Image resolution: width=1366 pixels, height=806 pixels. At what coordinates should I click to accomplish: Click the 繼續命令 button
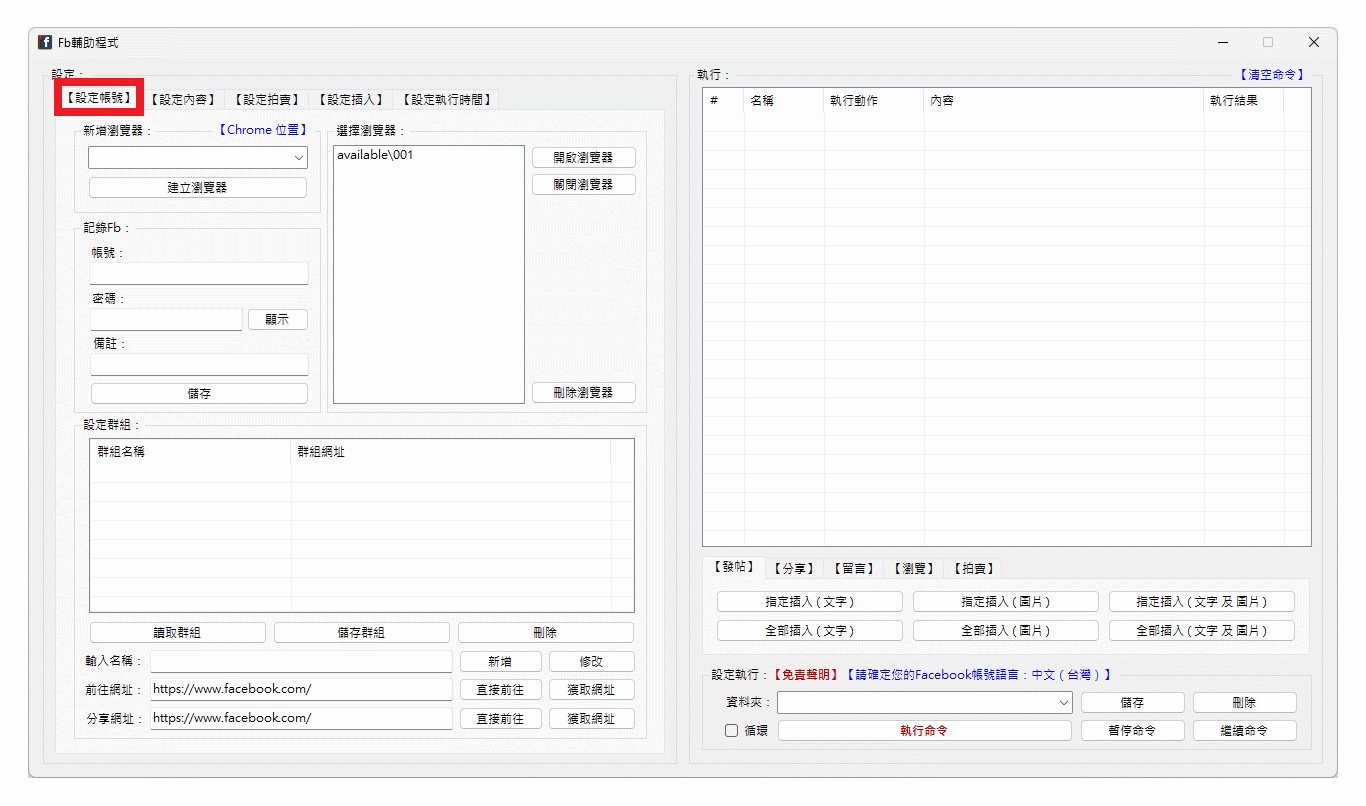(x=1245, y=731)
